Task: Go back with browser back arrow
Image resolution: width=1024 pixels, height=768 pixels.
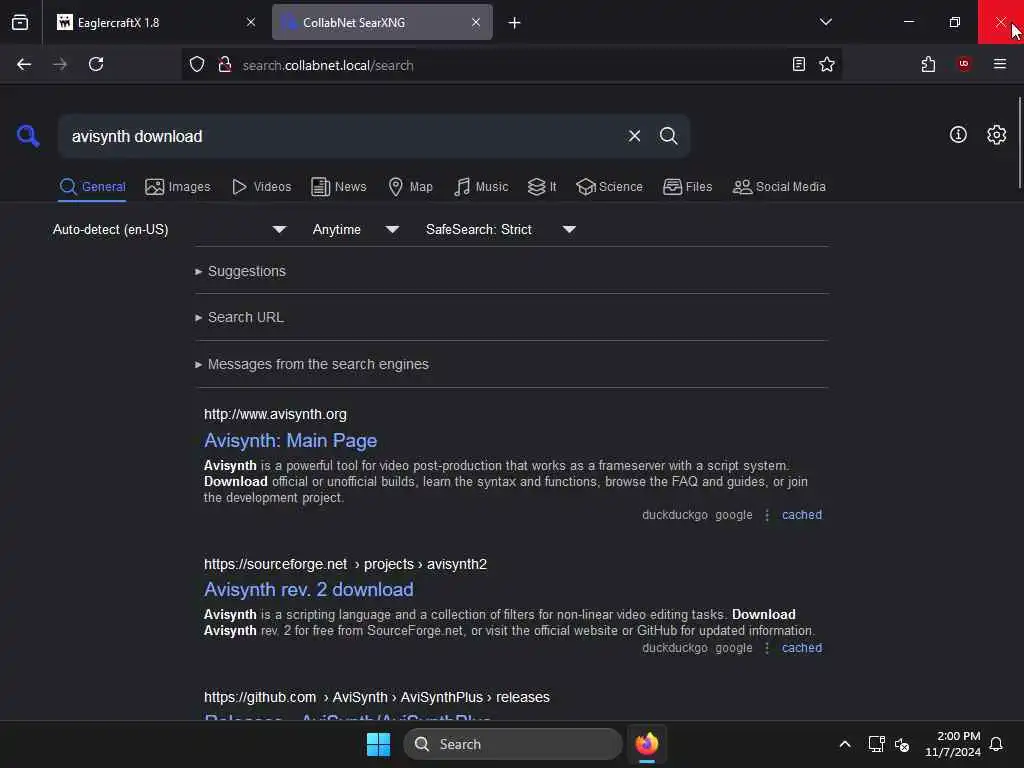Action: coord(24,64)
